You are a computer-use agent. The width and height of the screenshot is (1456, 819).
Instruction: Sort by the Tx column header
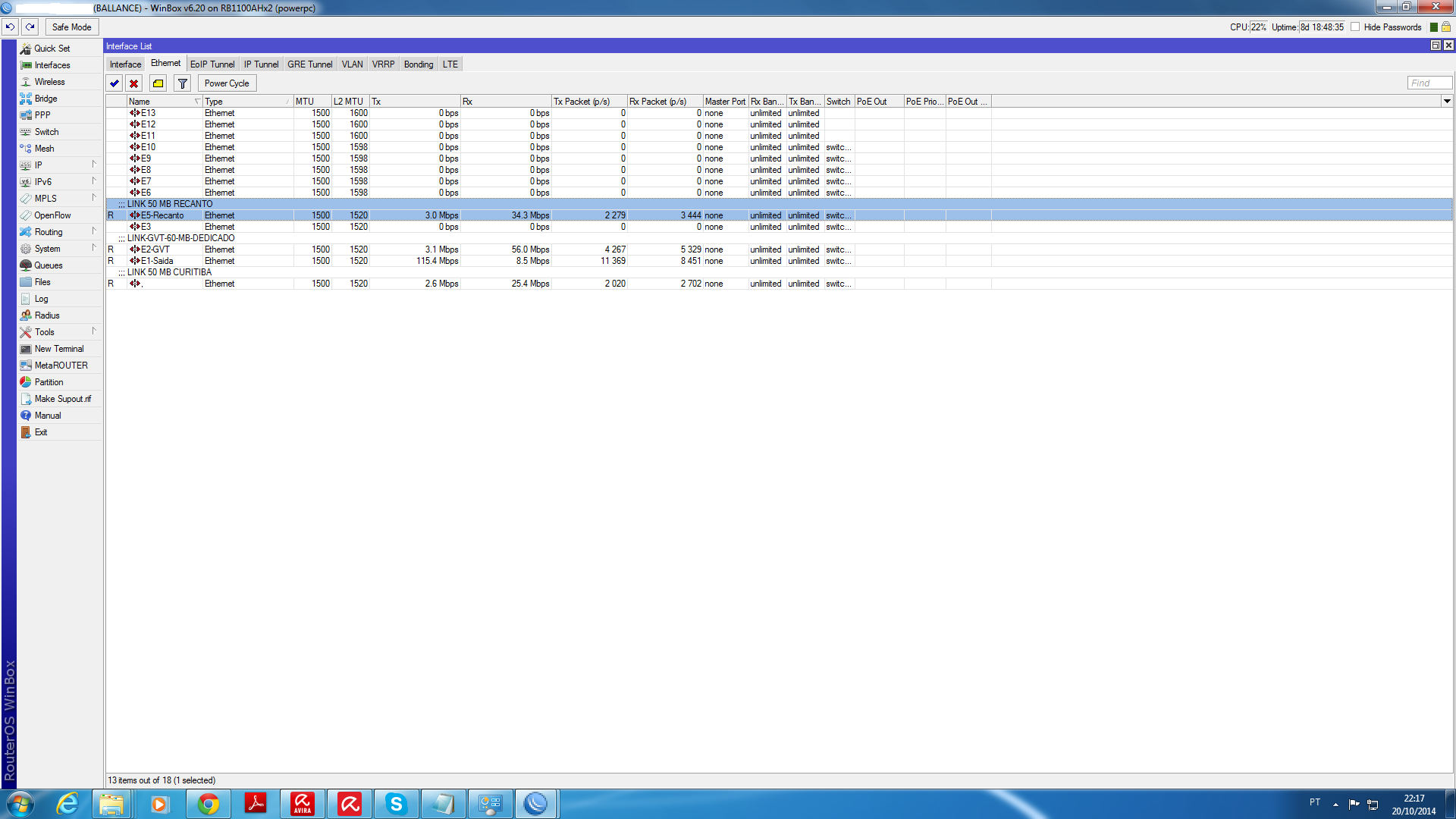click(x=415, y=102)
